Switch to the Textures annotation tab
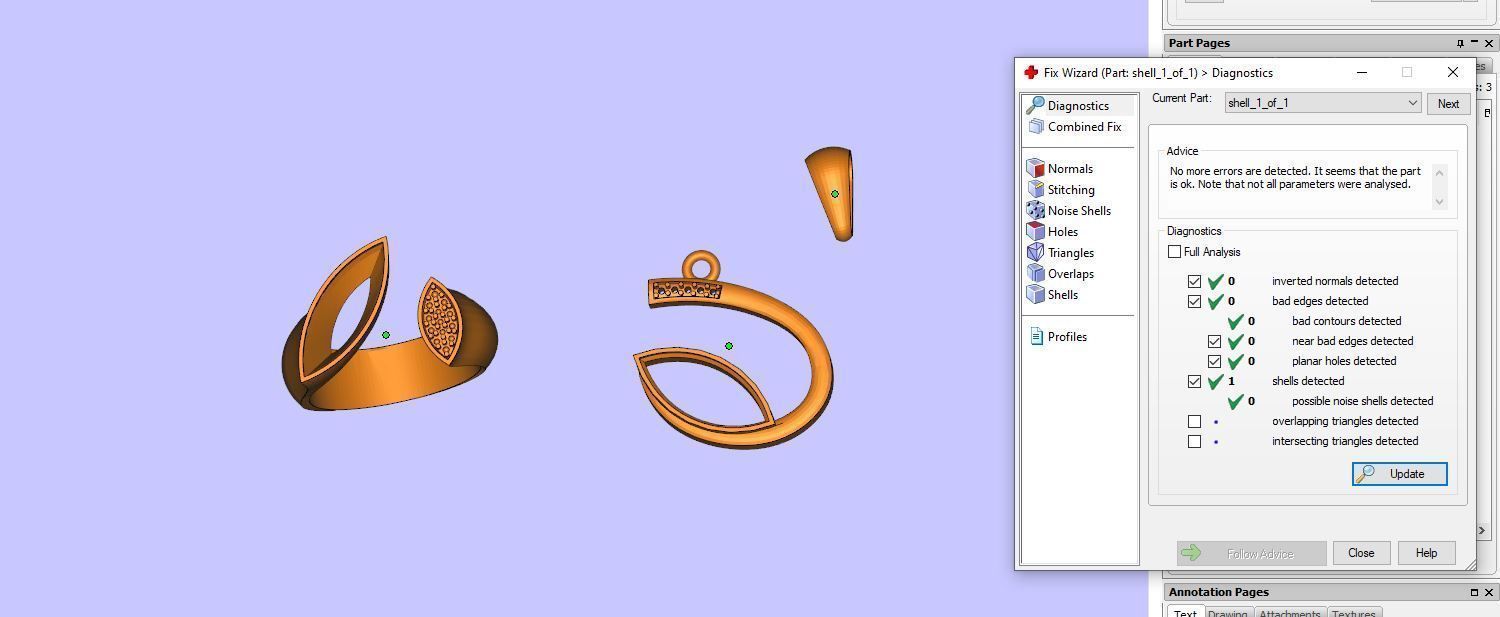The image size is (1500, 617). [1354, 614]
